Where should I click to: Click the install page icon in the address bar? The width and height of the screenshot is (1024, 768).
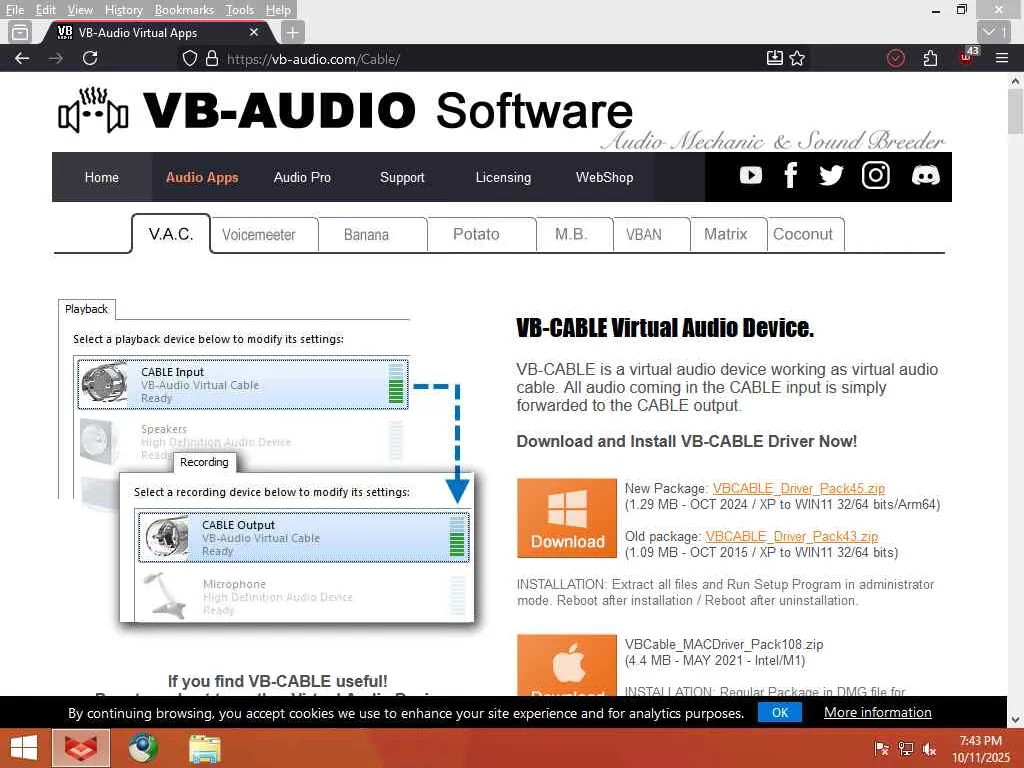(x=775, y=58)
